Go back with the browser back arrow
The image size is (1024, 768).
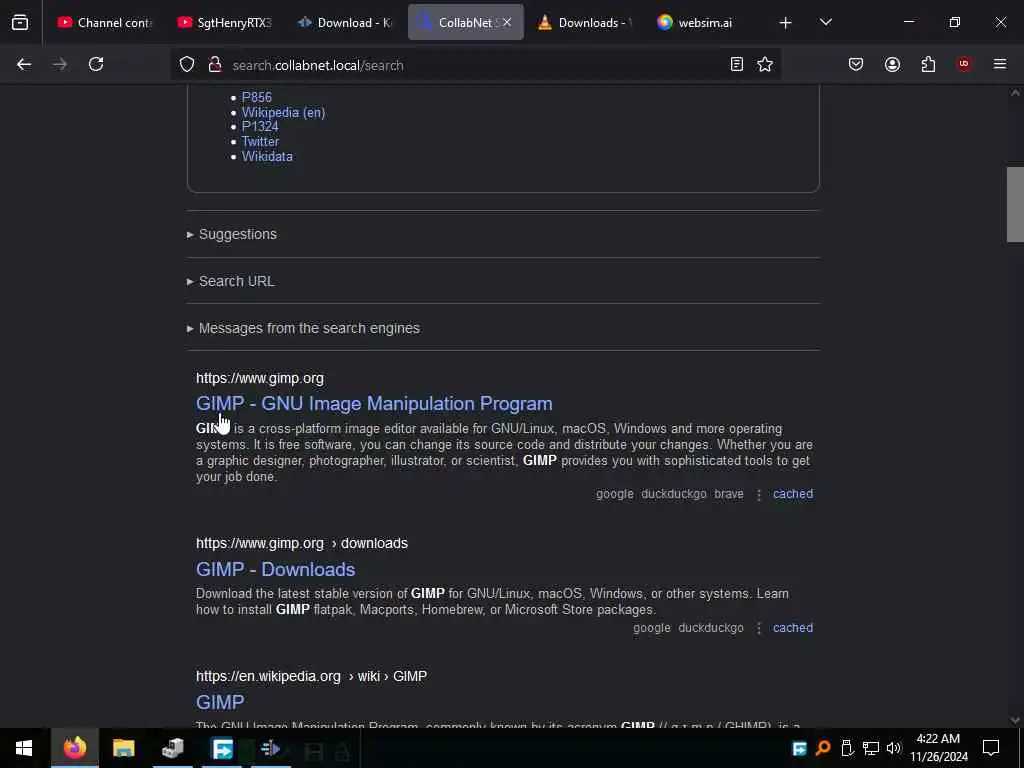(x=24, y=64)
